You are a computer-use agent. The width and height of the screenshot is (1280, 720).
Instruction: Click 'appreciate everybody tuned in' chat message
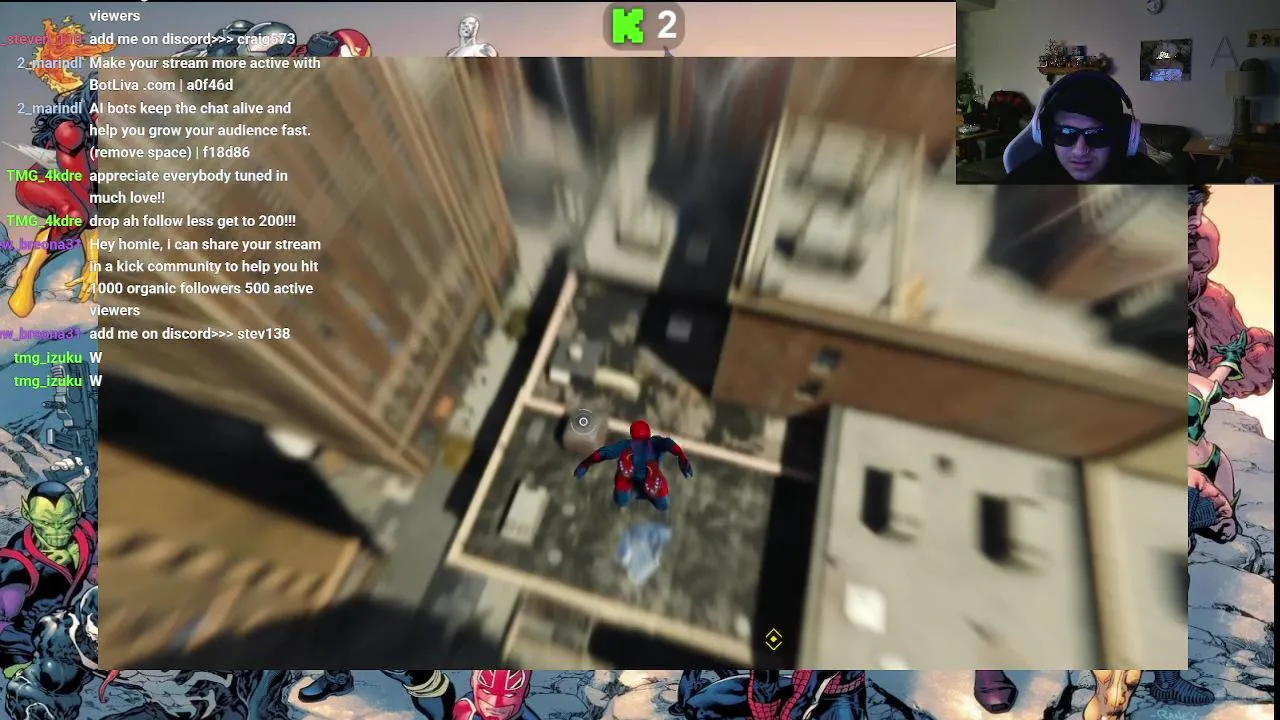coord(188,176)
